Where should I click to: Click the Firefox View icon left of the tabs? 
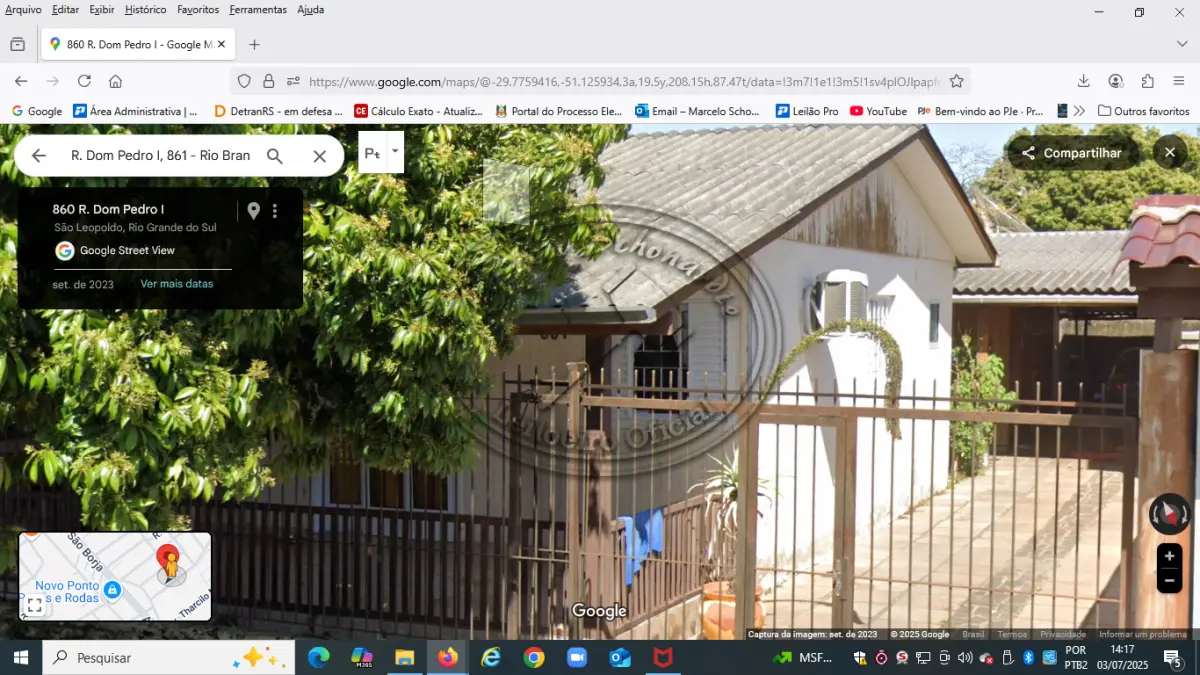pos(17,44)
